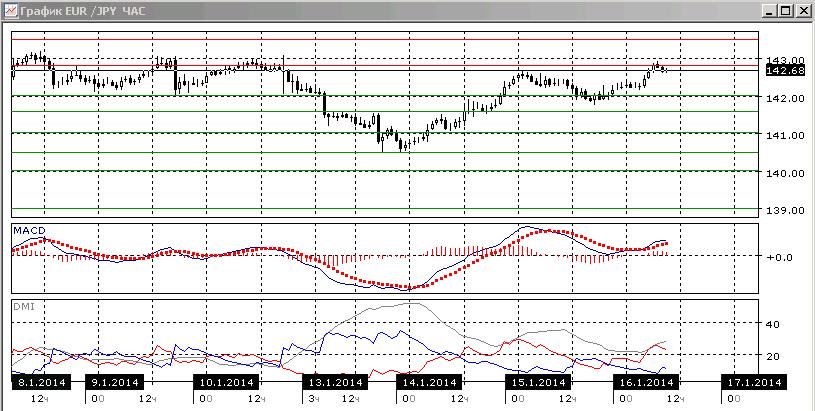This screenshot has height=411, width=815.
Task: Click the current price label 142.68
Action: 785,70
